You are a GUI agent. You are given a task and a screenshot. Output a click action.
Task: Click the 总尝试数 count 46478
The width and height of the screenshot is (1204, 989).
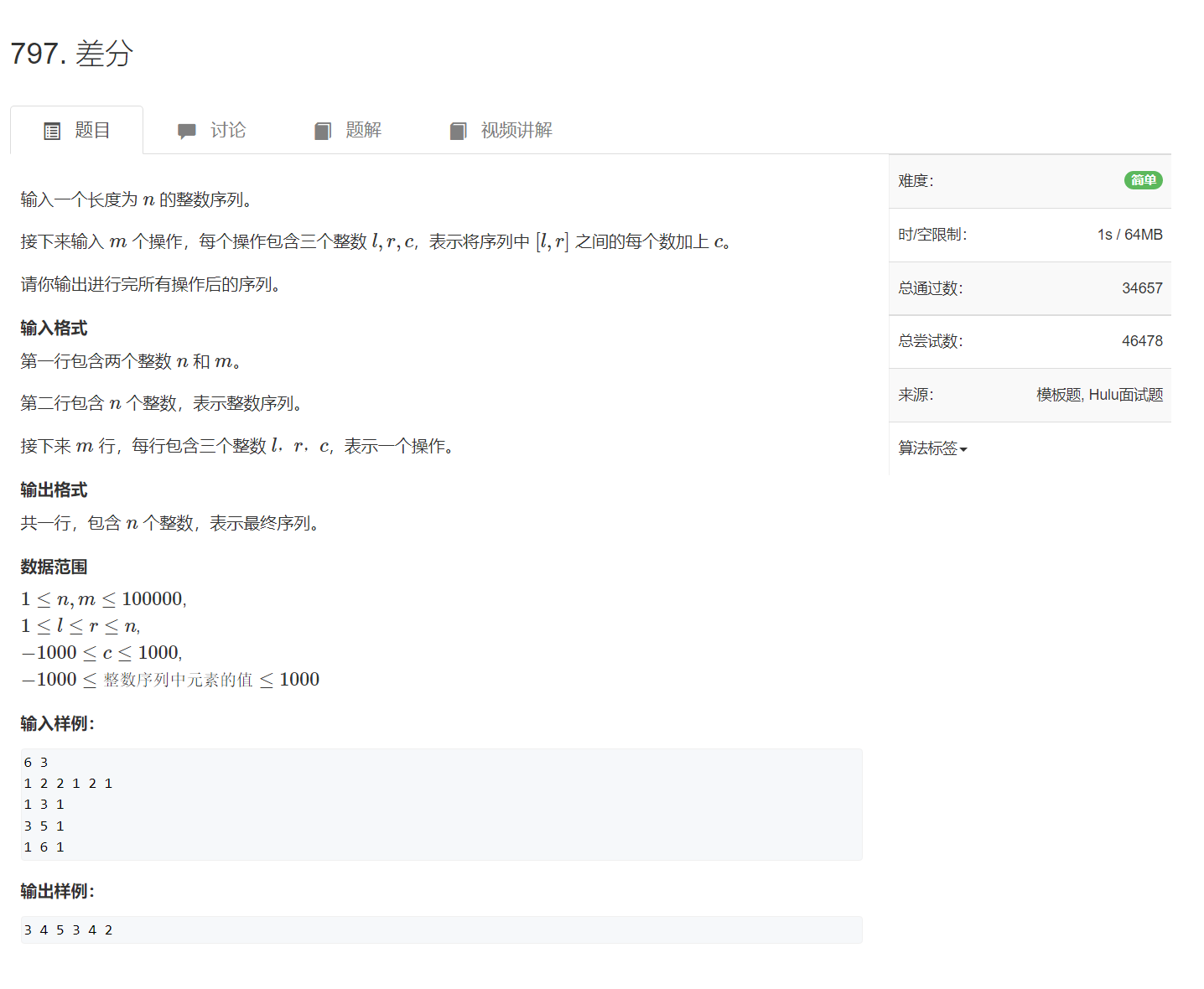[x=1142, y=341]
